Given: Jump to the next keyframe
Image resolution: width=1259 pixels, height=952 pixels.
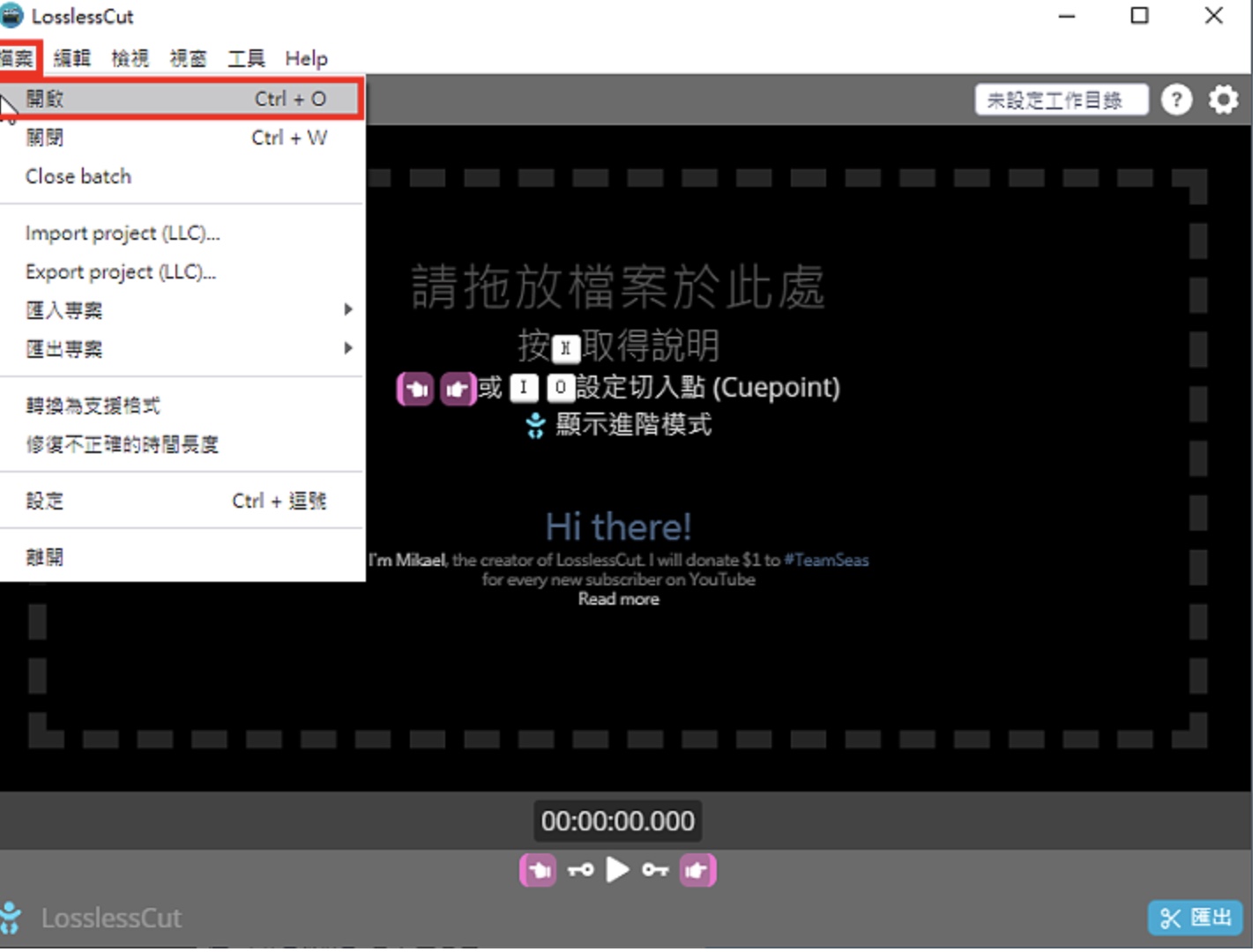Looking at the screenshot, I should point(655,871).
